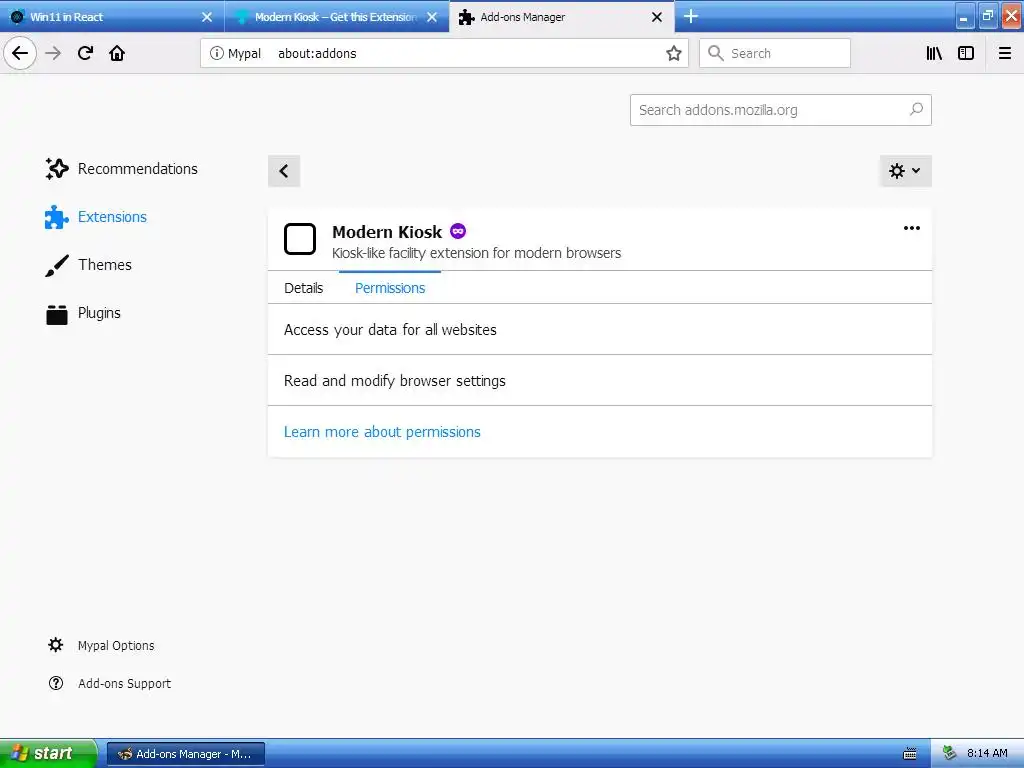
Task: Submit add-on search with magnifier icon
Action: [916, 110]
